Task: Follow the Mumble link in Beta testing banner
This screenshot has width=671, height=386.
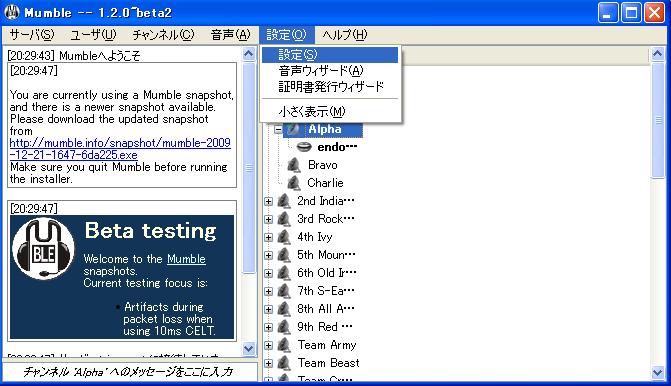Action: (186, 259)
